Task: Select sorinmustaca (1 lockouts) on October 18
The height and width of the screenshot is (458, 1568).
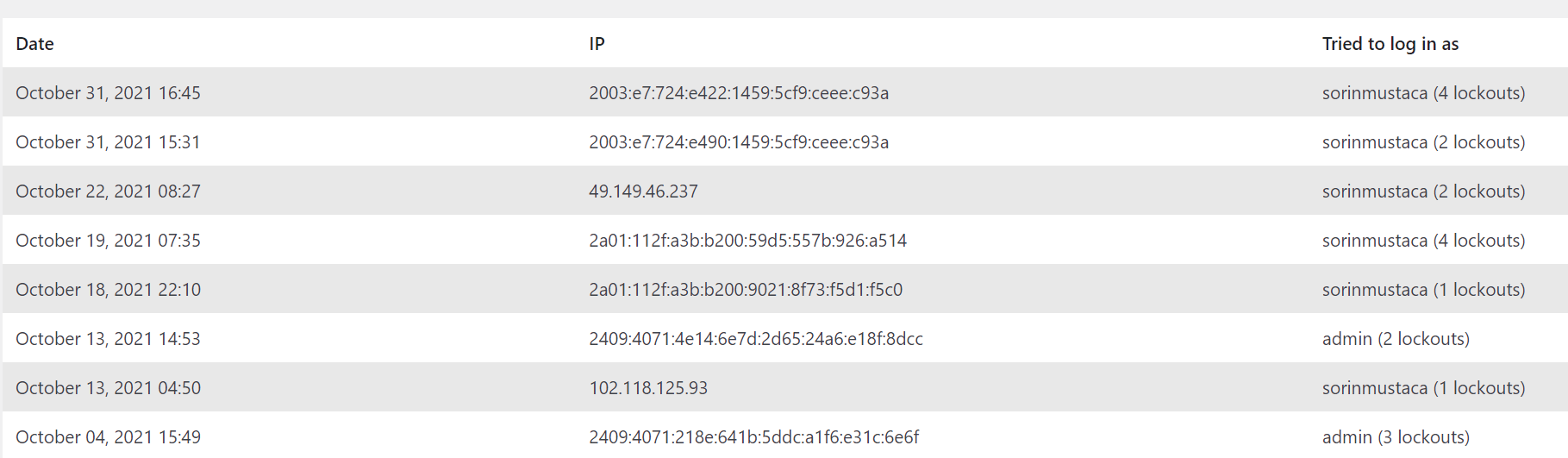Action: pyautogui.click(x=1423, y=290)
